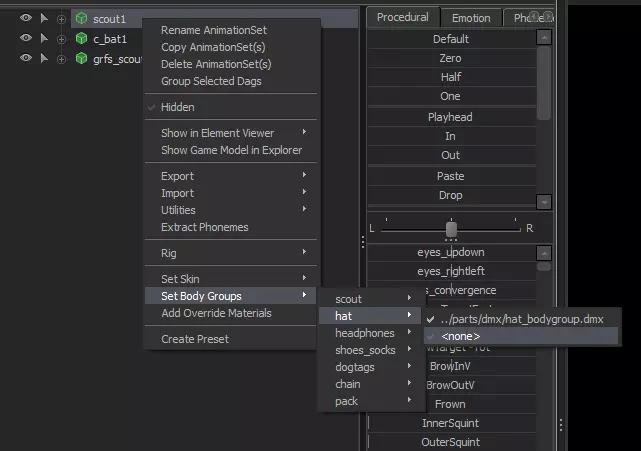Click the selection arrow icon next to scout1
Viewport: 641px width, 451px height.
pyautogui.click(x=44, y=18)
